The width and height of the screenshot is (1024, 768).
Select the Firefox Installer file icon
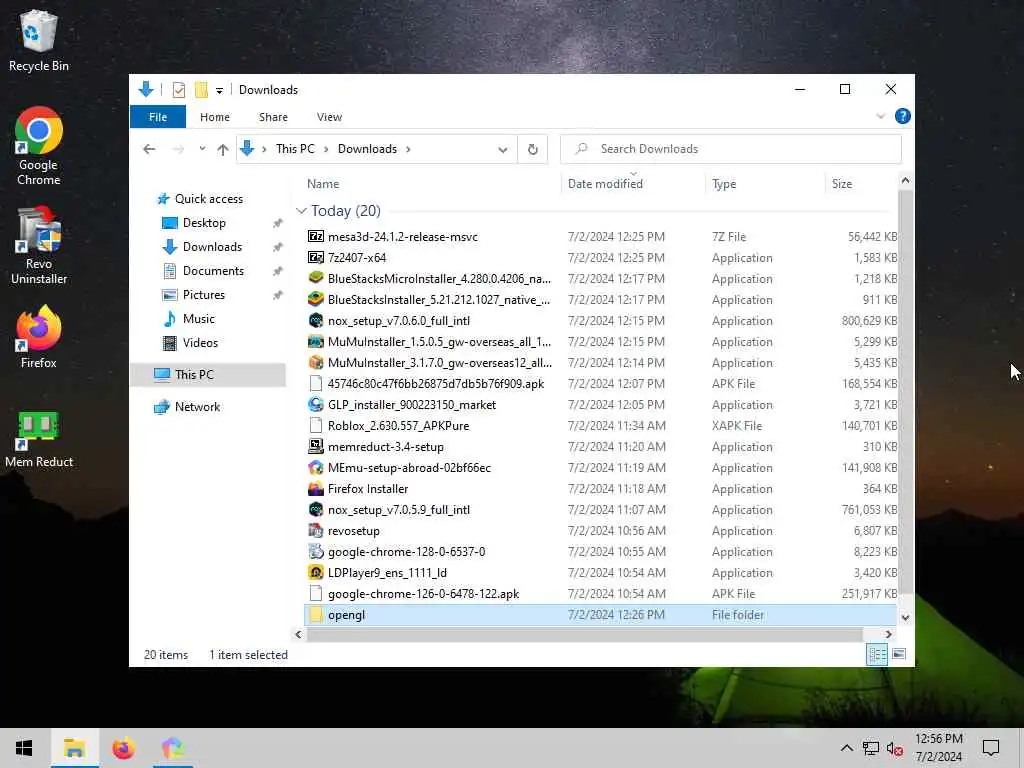[x=315, y=488]
